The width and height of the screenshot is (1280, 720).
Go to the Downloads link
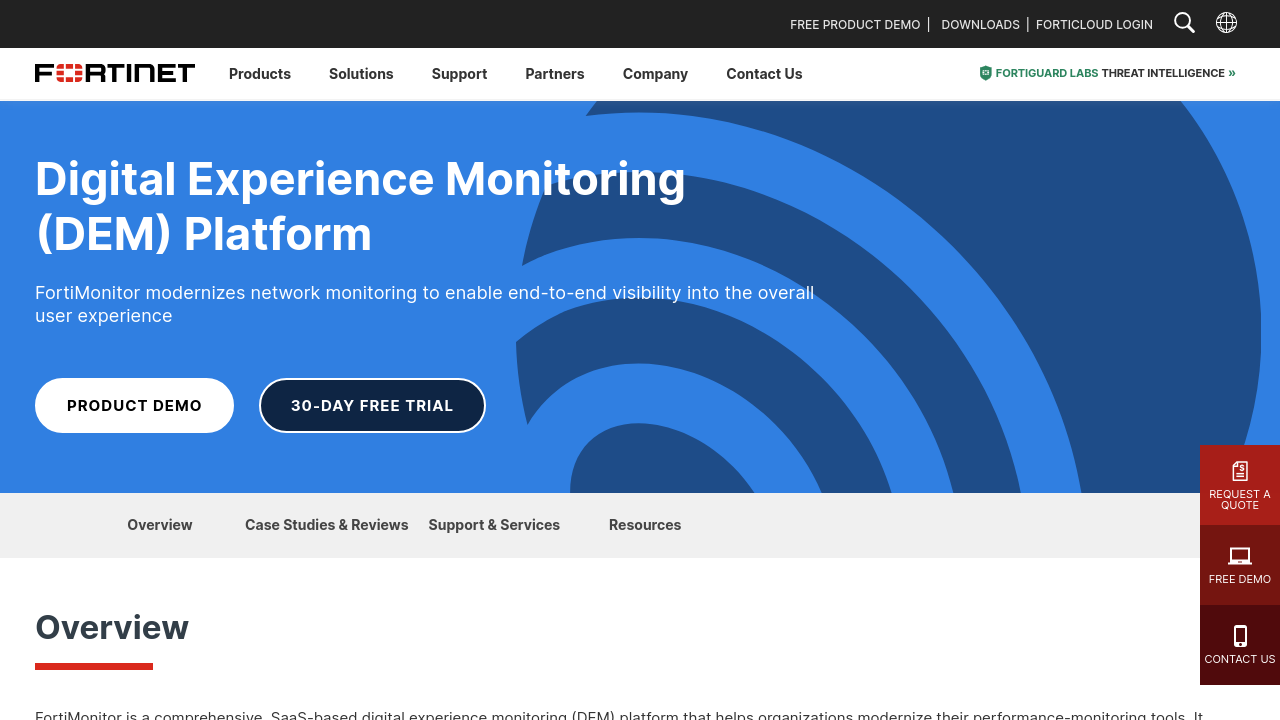[980, 24]
